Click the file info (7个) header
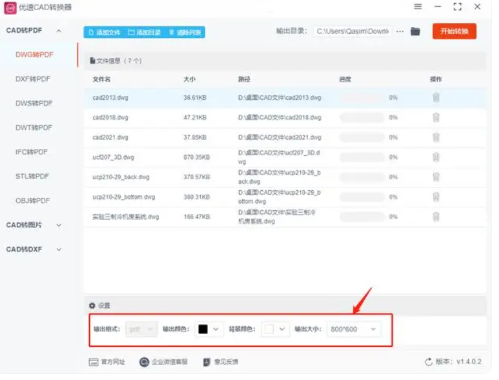 coord(116,61)
